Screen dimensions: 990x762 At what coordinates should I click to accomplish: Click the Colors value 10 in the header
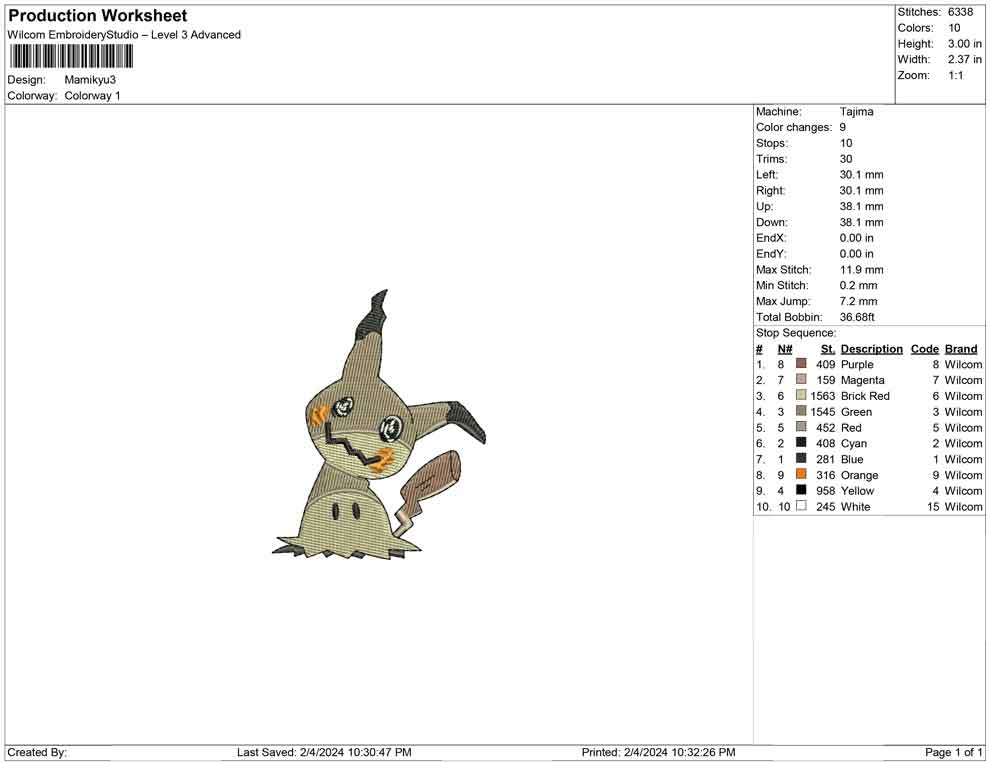coord(954,28)
